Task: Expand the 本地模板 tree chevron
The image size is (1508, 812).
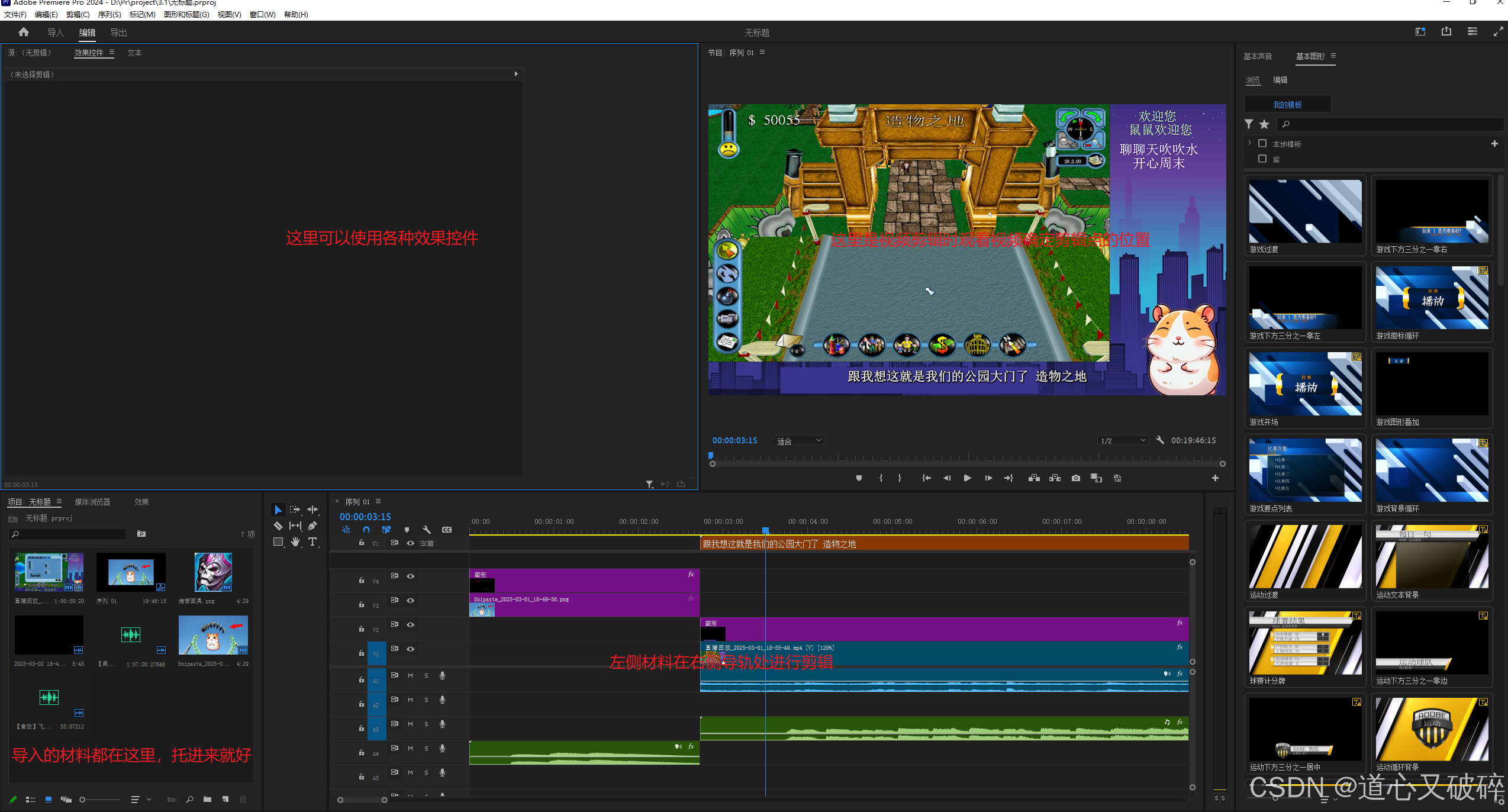Action: 1249,143
